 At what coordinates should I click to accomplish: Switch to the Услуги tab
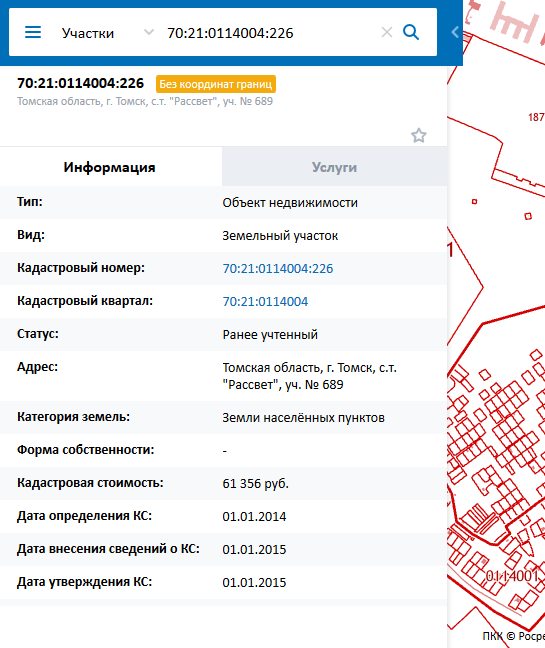[334, 167]
